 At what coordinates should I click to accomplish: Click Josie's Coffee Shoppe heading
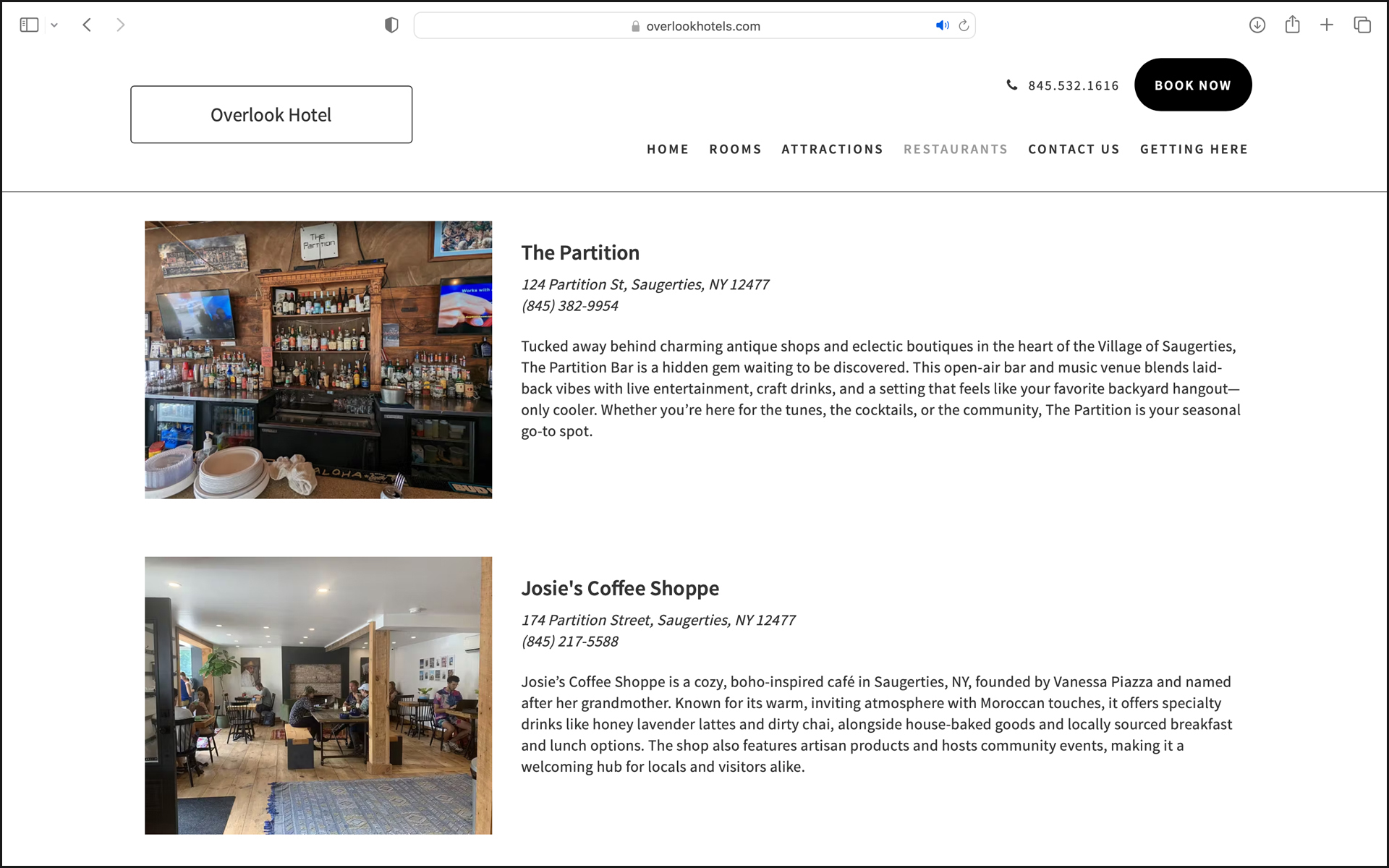point(620,588)
